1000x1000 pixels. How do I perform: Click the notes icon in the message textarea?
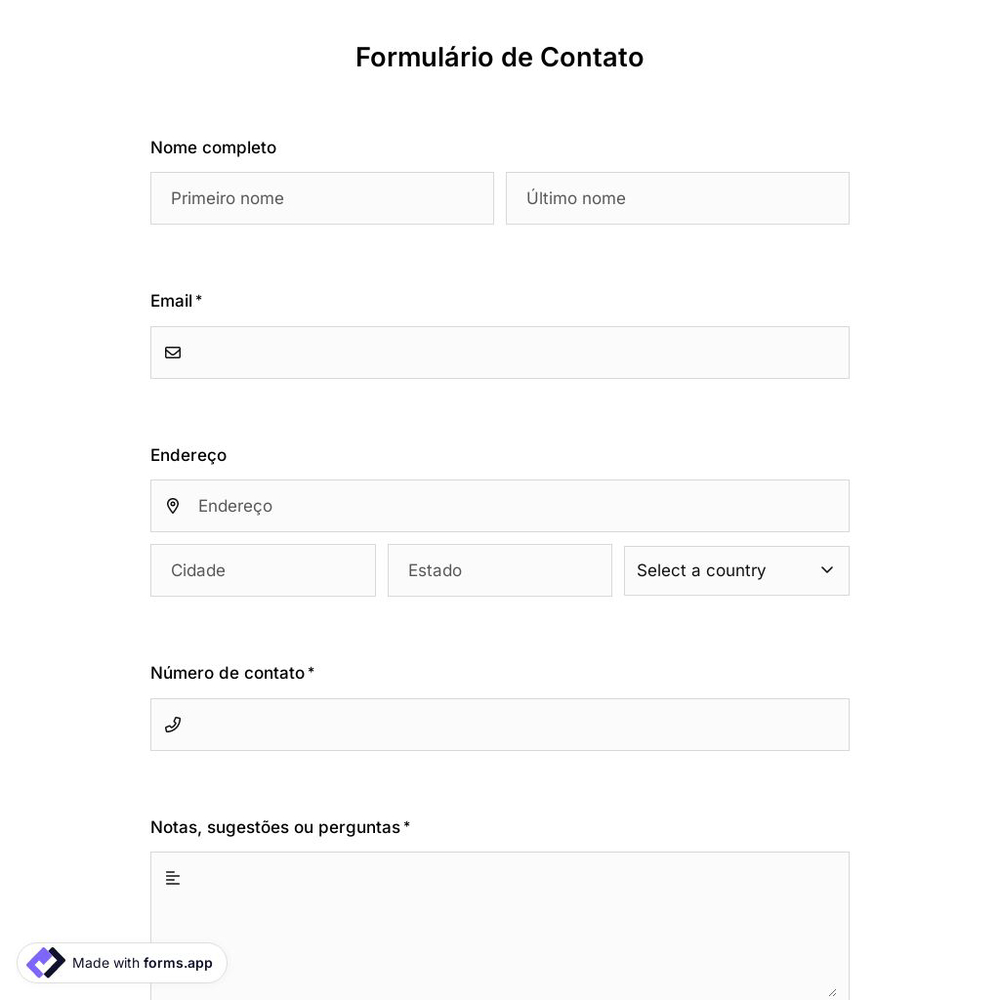click(x=172, y=877)
